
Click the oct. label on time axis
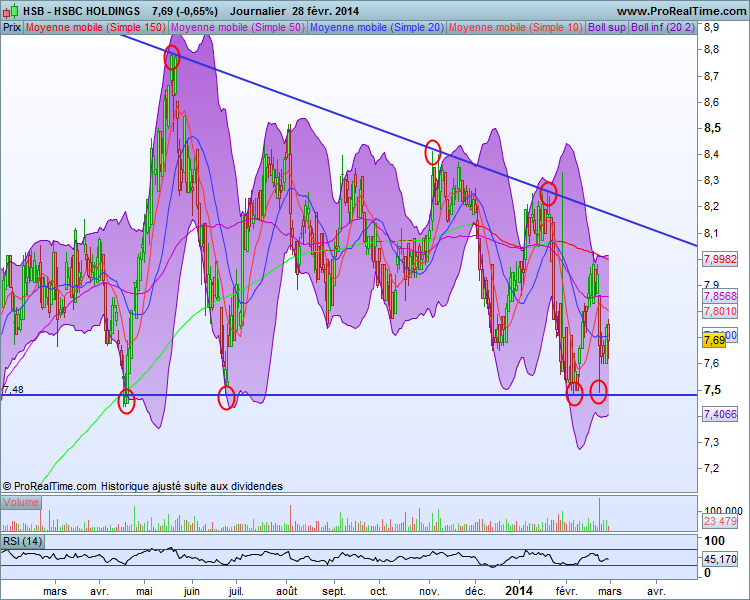click(379, 591)
